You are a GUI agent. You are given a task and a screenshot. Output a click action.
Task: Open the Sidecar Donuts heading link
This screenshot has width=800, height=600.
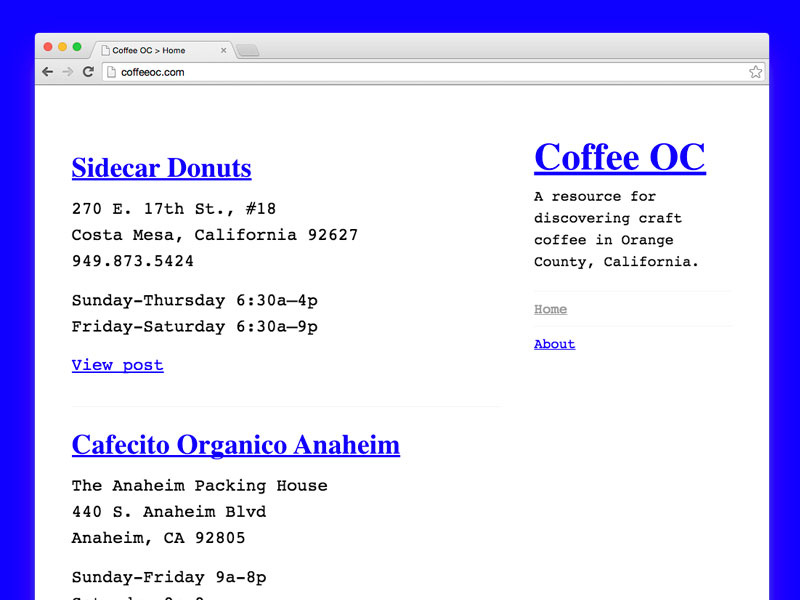coord(162,167)
